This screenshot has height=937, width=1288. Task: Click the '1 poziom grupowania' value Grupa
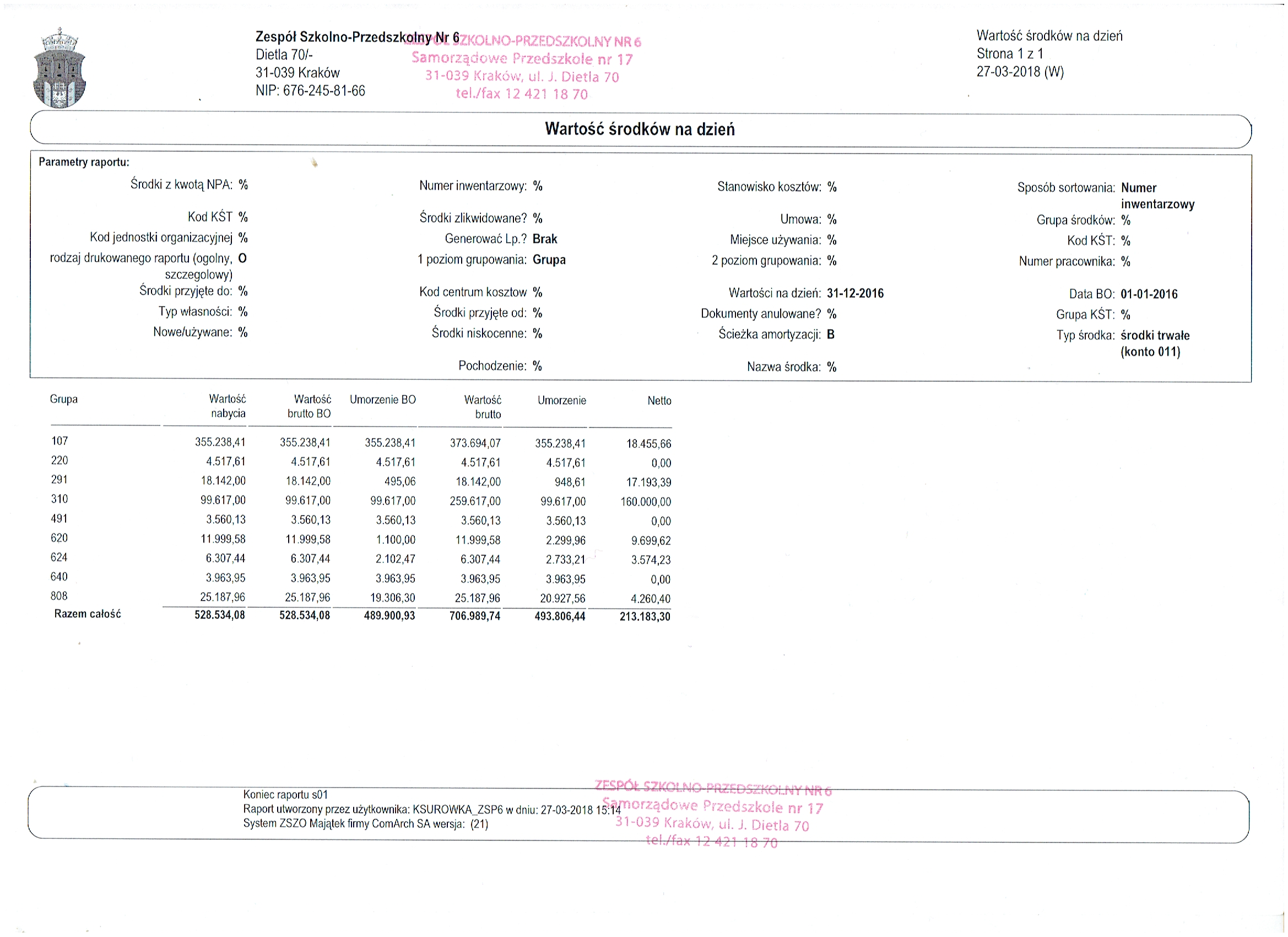(549, 260)
